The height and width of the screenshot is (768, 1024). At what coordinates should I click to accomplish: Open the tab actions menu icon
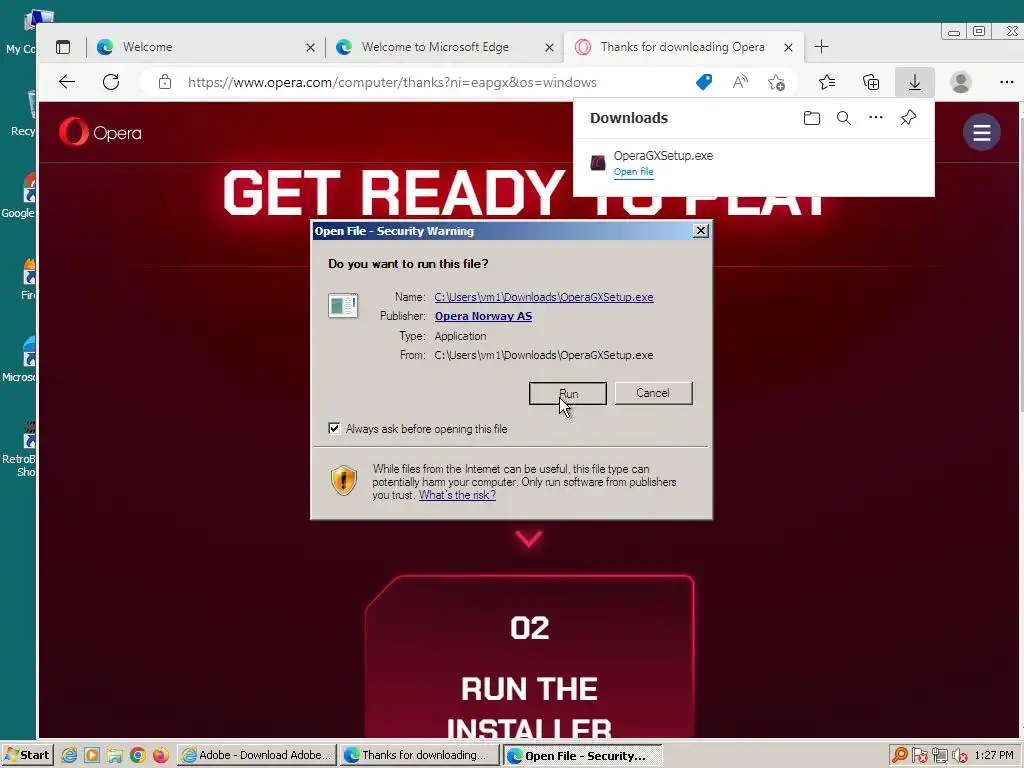tap(63, 47)
